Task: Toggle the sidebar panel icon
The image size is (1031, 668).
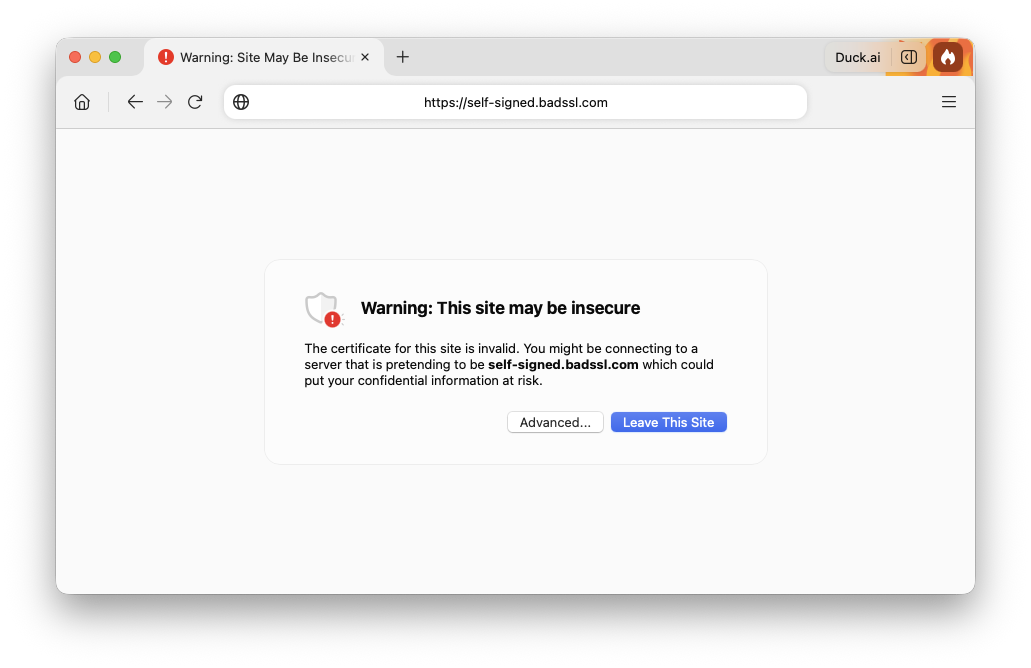Action: (909, 57)
